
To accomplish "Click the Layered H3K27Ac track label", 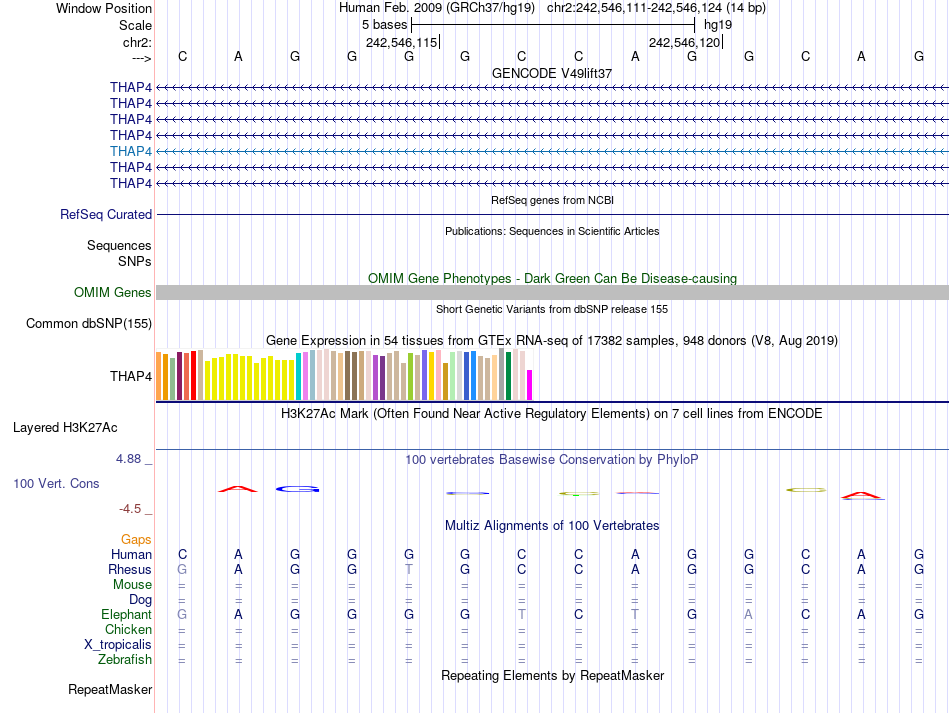I will [65, 427].
